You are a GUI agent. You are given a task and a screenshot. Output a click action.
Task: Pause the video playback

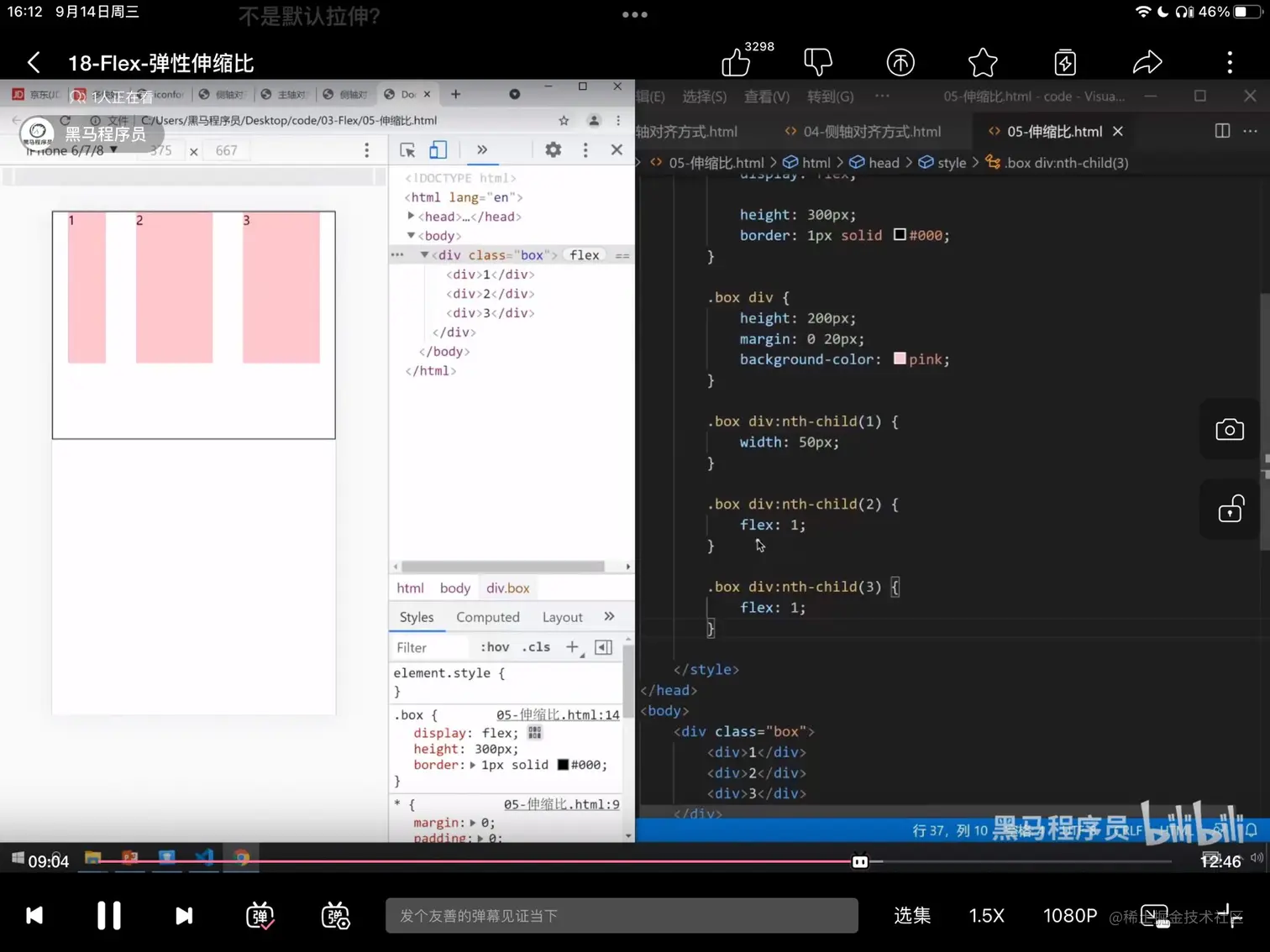pos(109,915)
